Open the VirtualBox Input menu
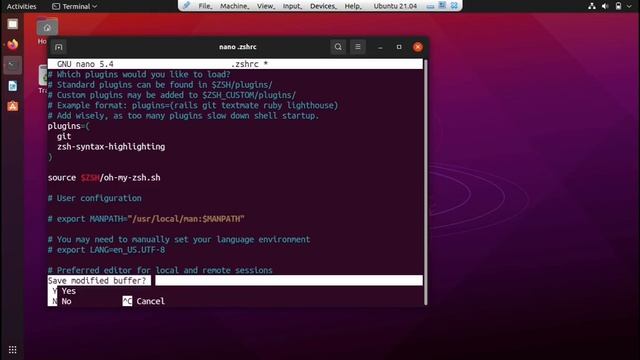Screen dimensions: 640x360 click(292, 6)
